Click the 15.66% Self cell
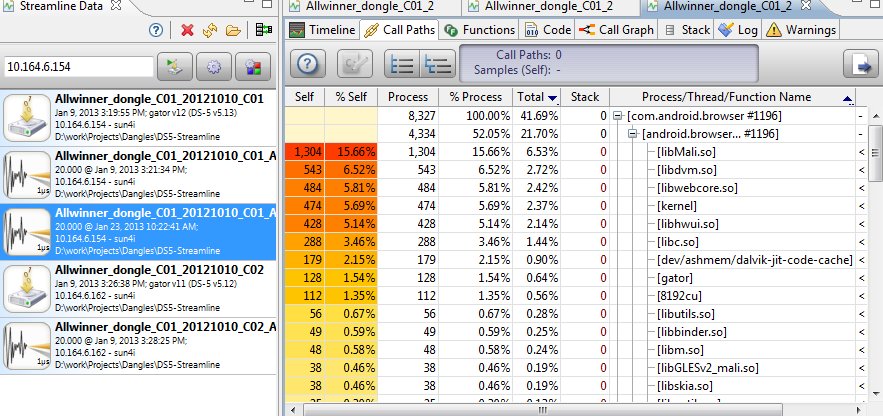This screenshot has width=883, height=416. coord(351,152)
